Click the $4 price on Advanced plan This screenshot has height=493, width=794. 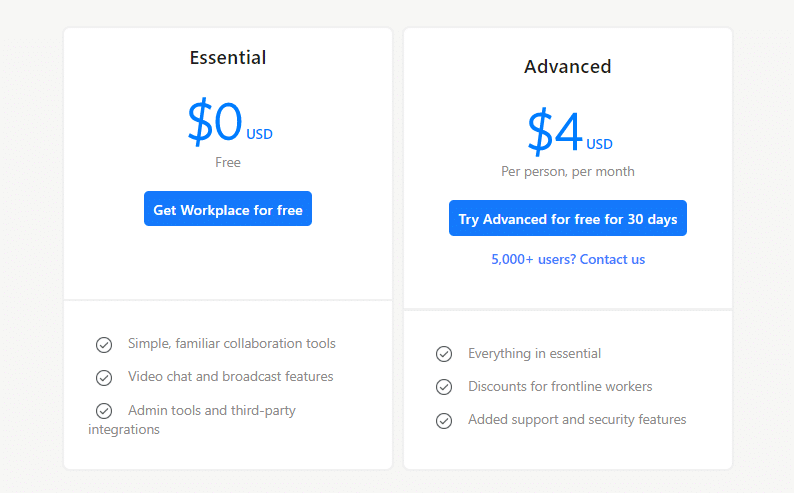point(556,132)
